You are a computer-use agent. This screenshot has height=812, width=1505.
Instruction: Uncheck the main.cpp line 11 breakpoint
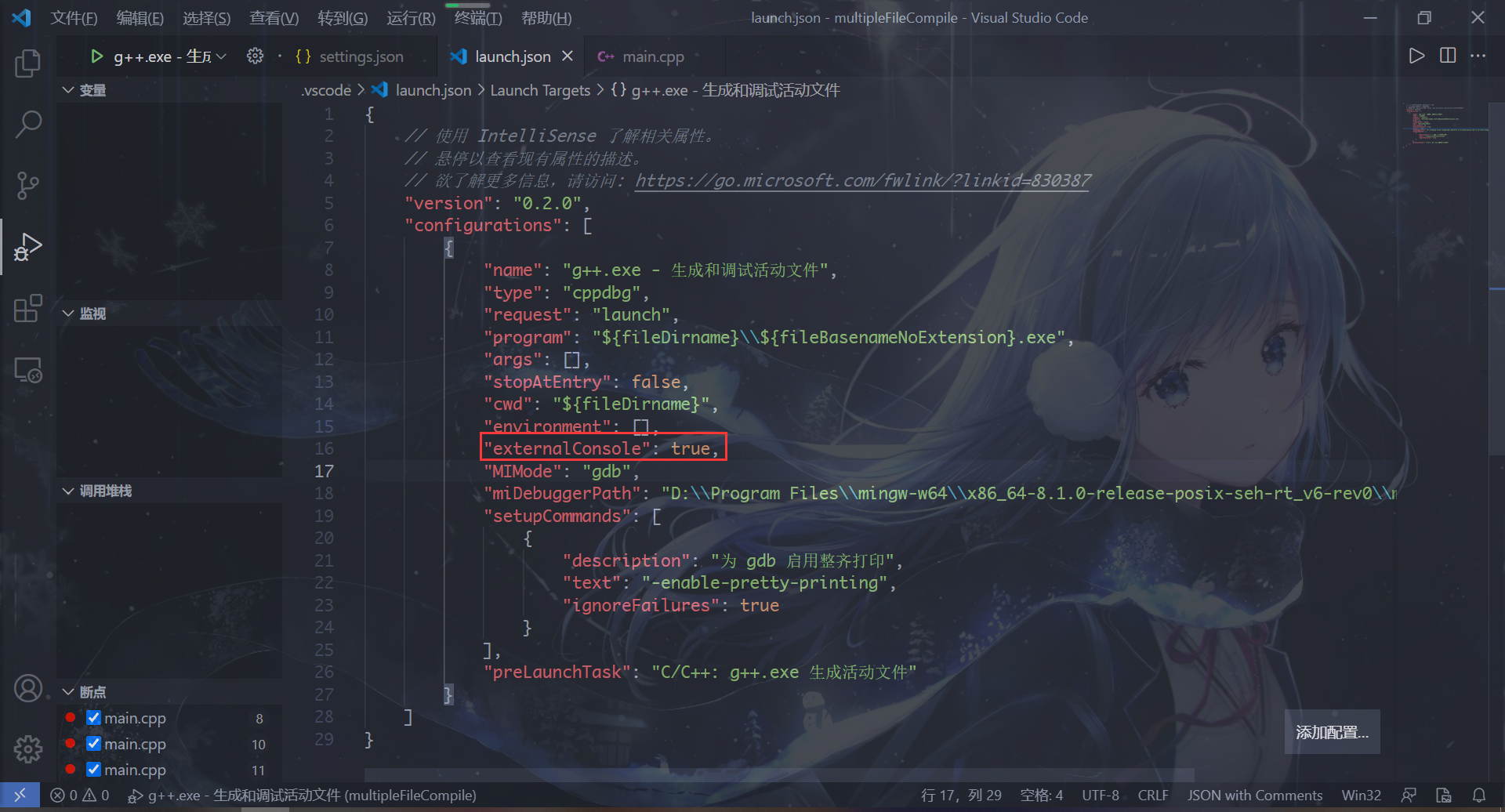point(94,770)
